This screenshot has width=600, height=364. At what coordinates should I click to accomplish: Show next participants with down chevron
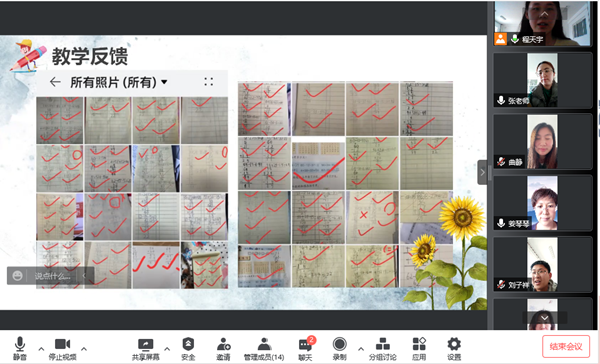(x=545, y=318)
